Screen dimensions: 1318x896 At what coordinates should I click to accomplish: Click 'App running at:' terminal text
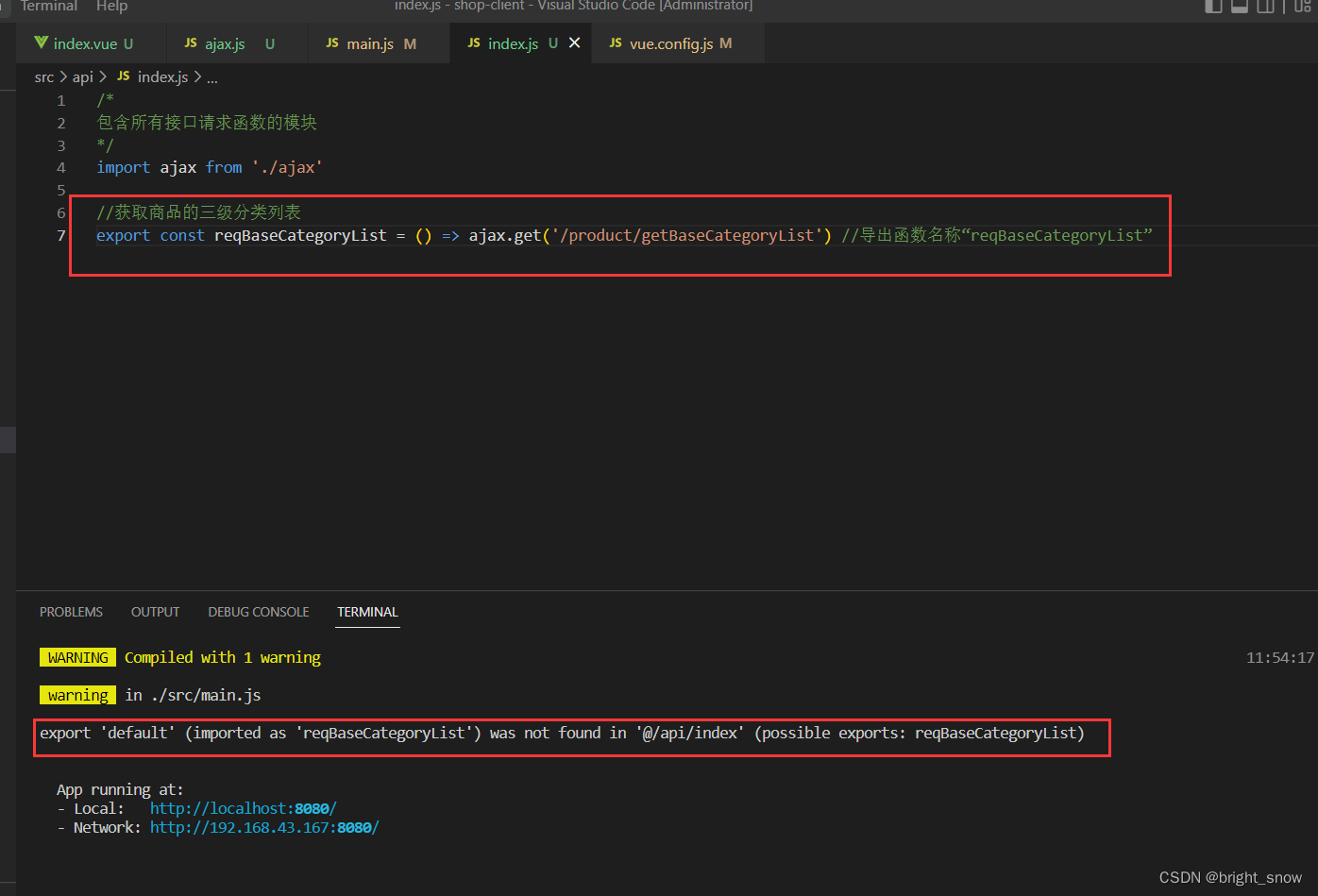120,790
